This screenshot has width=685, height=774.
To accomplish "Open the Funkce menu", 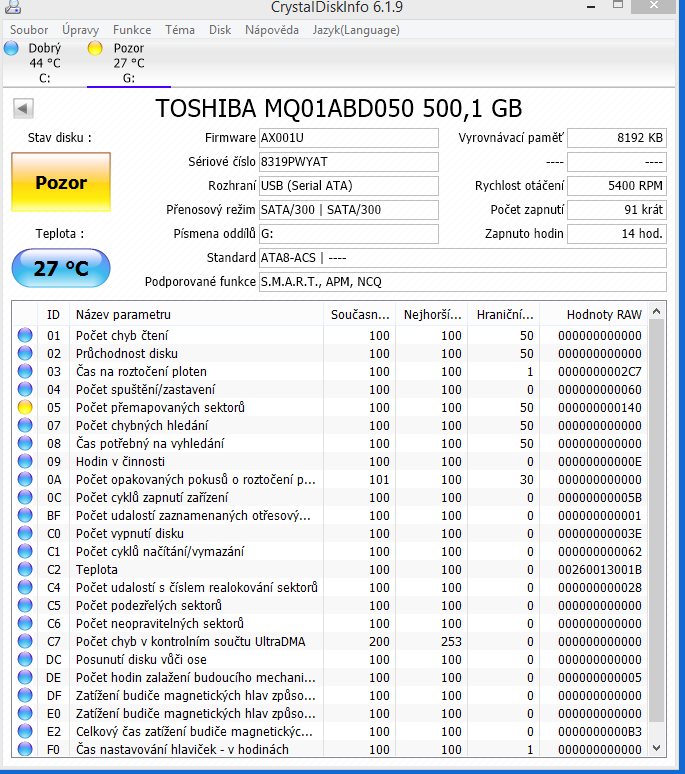I will (x=132, y=30).
